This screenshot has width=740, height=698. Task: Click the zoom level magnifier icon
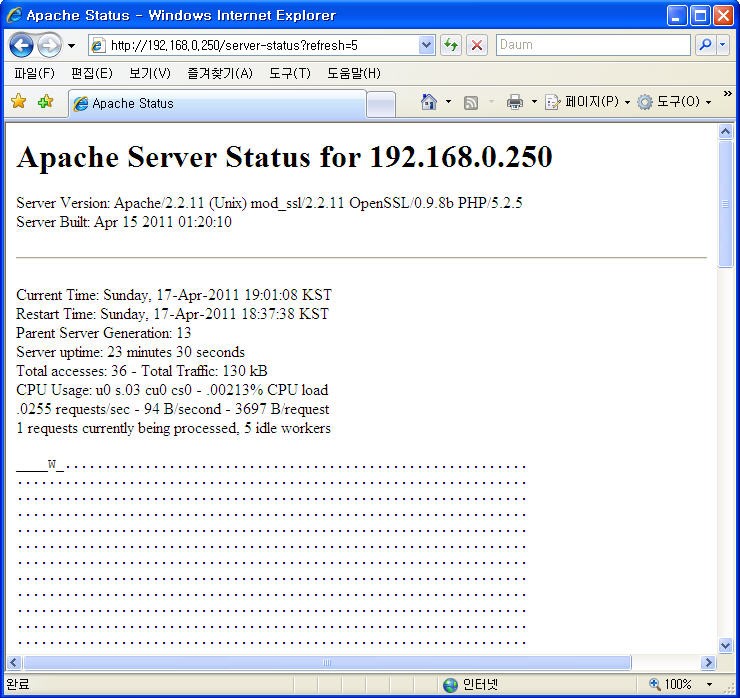(655, 684)
